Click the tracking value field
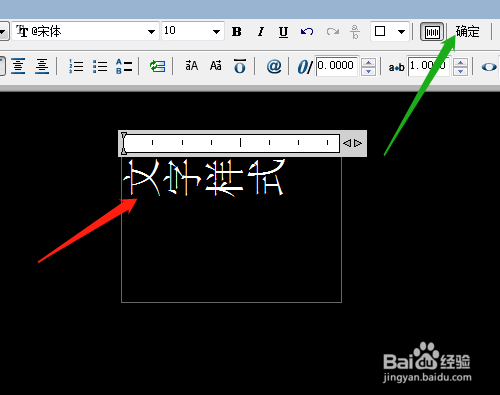The image size is (500, 395). coord(429,66)
